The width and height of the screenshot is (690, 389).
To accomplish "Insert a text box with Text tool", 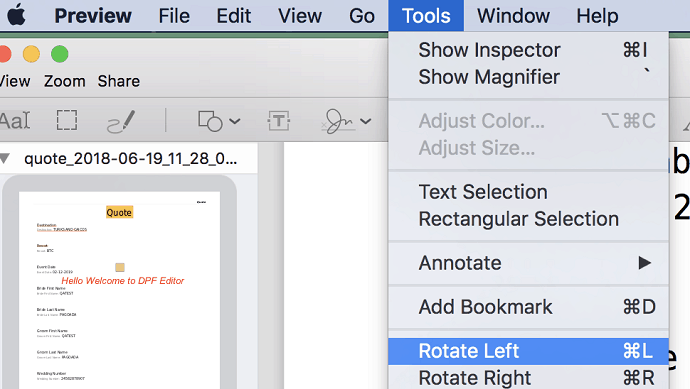I will point(279,121).
